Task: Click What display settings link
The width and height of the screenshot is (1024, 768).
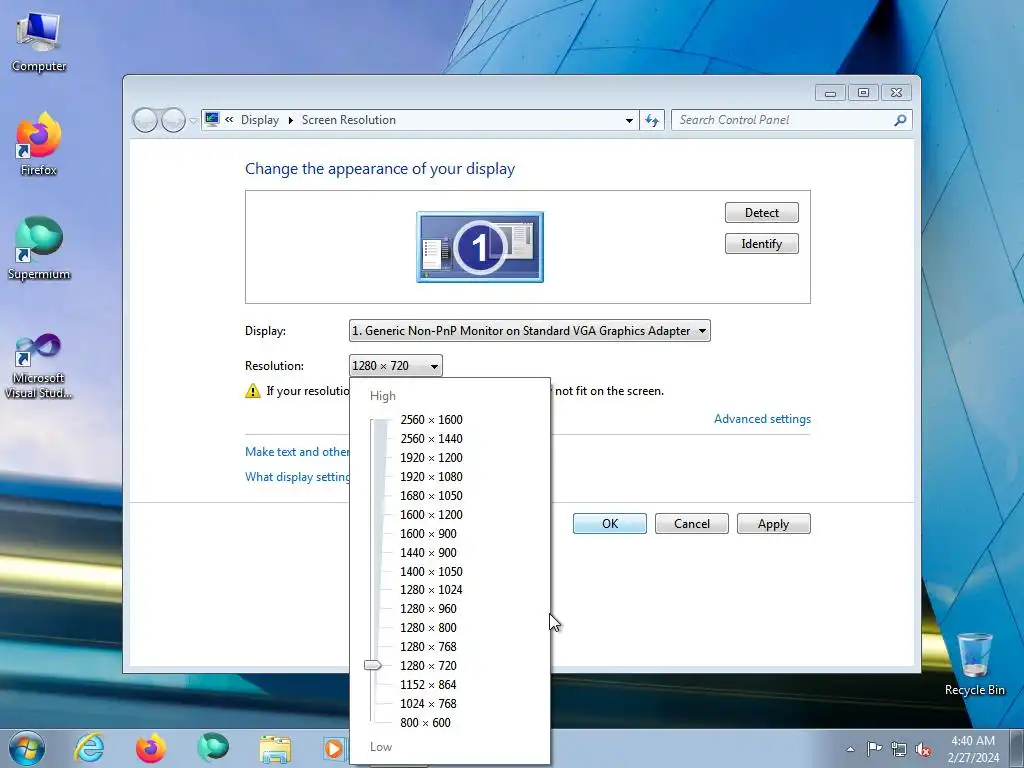Action: pyautogui.click(x=297, y=477)
